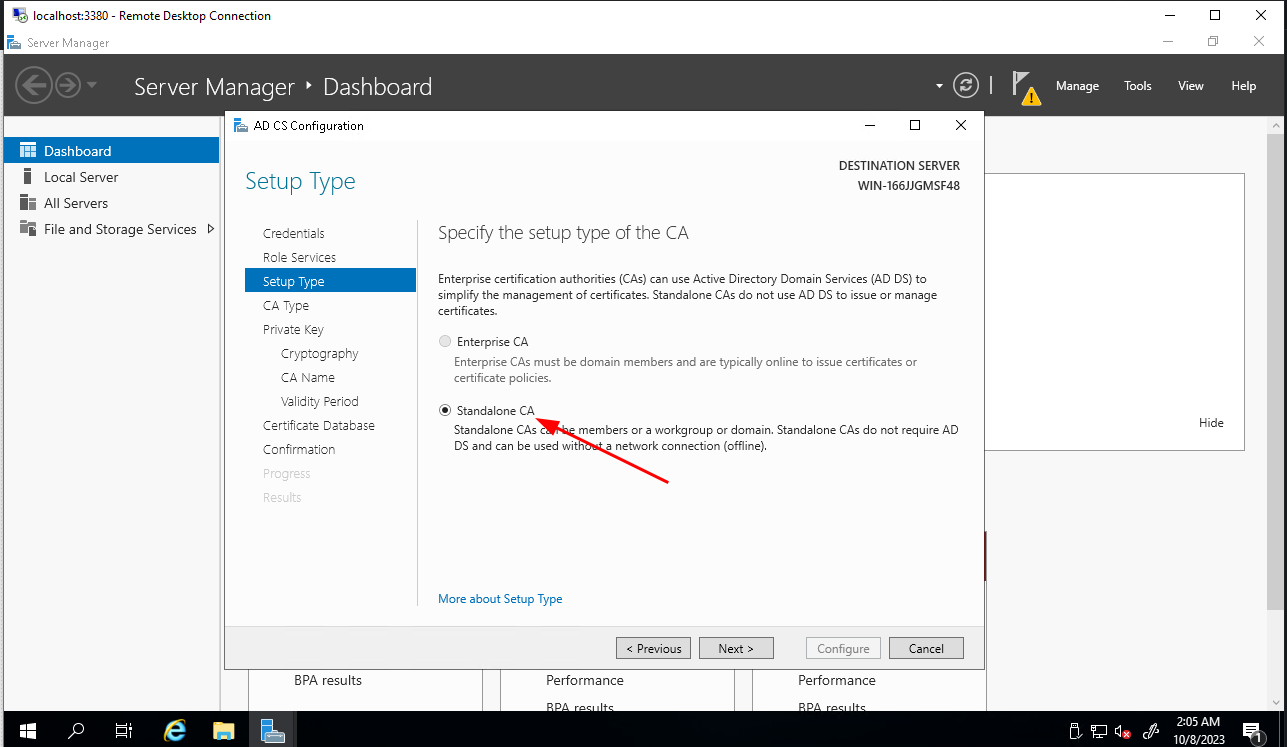Click the Server Manager back arrow icon
The height and width of the screenshot is (747, 1287).
(33, 85)
